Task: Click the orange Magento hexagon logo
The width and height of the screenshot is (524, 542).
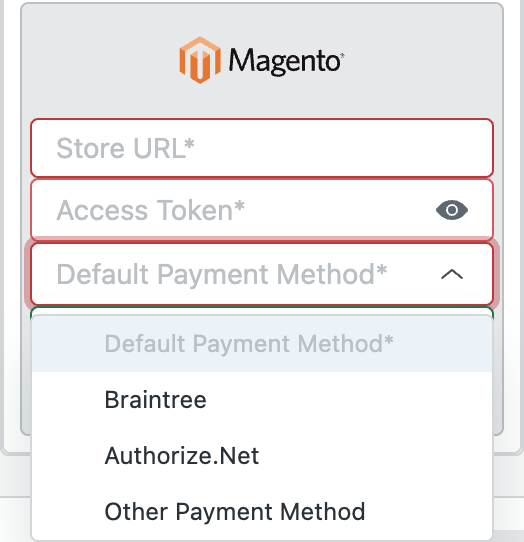Action: [x=200, y=60]
